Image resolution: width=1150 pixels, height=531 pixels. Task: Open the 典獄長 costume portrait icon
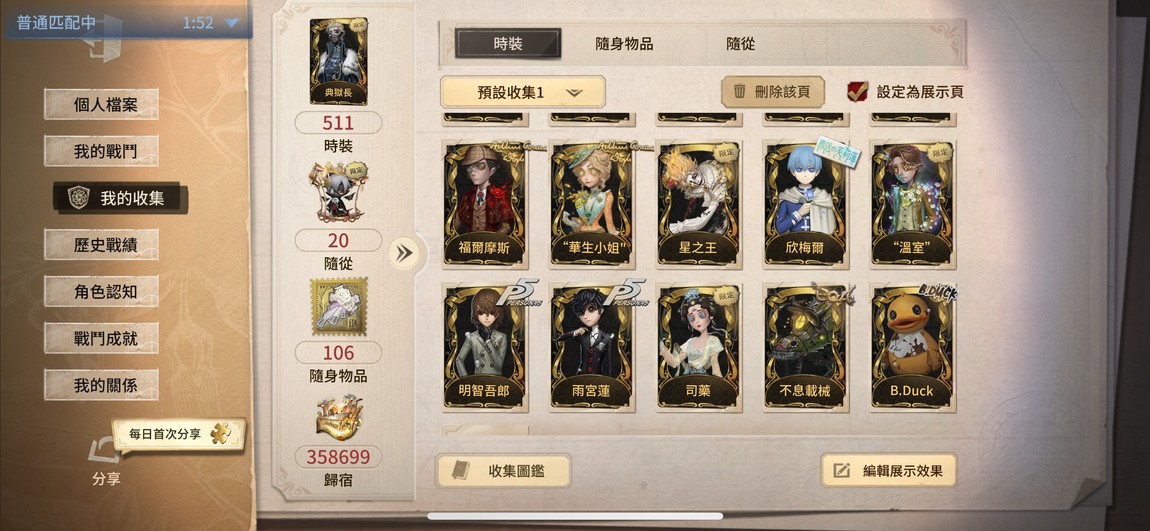pos(338,61)
